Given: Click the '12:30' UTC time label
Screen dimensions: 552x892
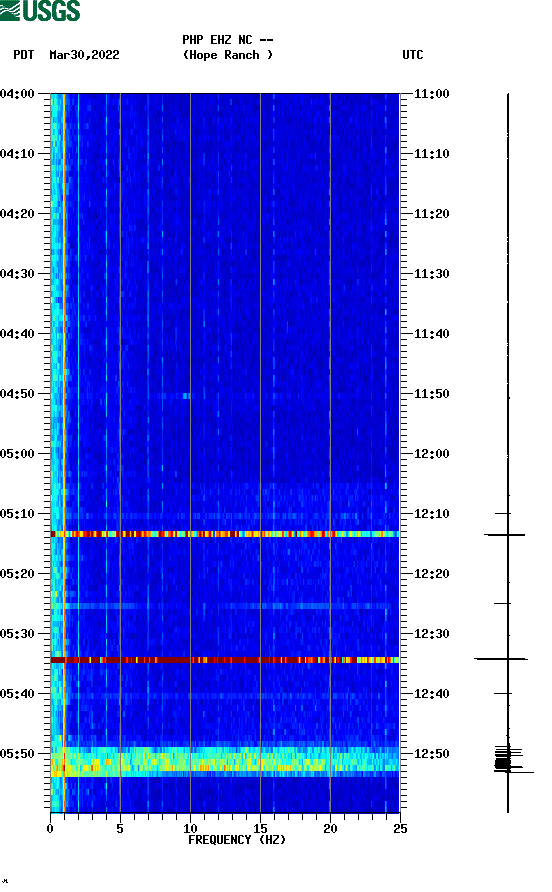Looking at the screenshot, I should (x=431, y=634).
